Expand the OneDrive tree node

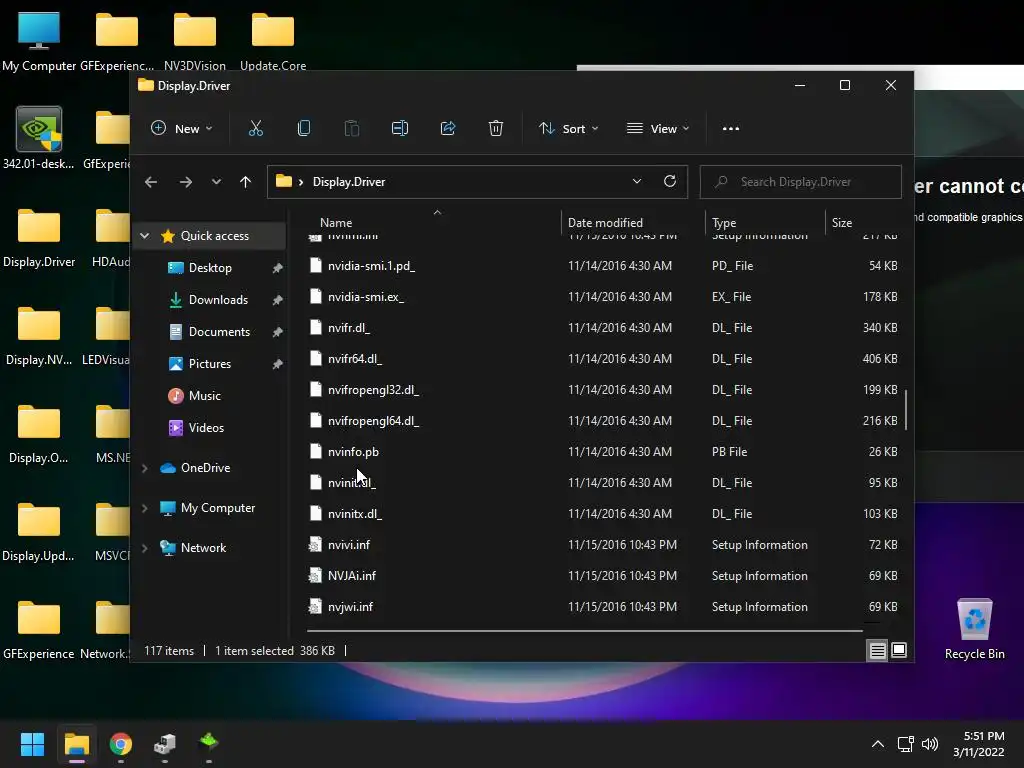point(145,468)
